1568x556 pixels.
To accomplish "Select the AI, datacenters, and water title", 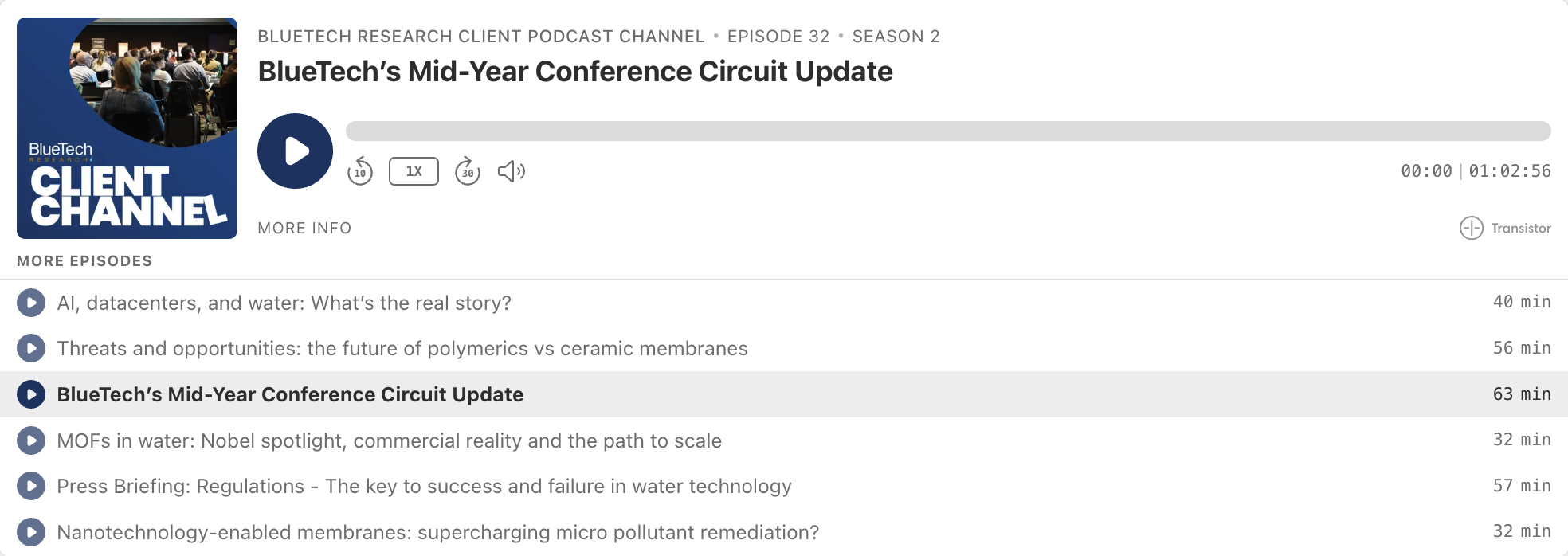I will (x=284, y=303).
